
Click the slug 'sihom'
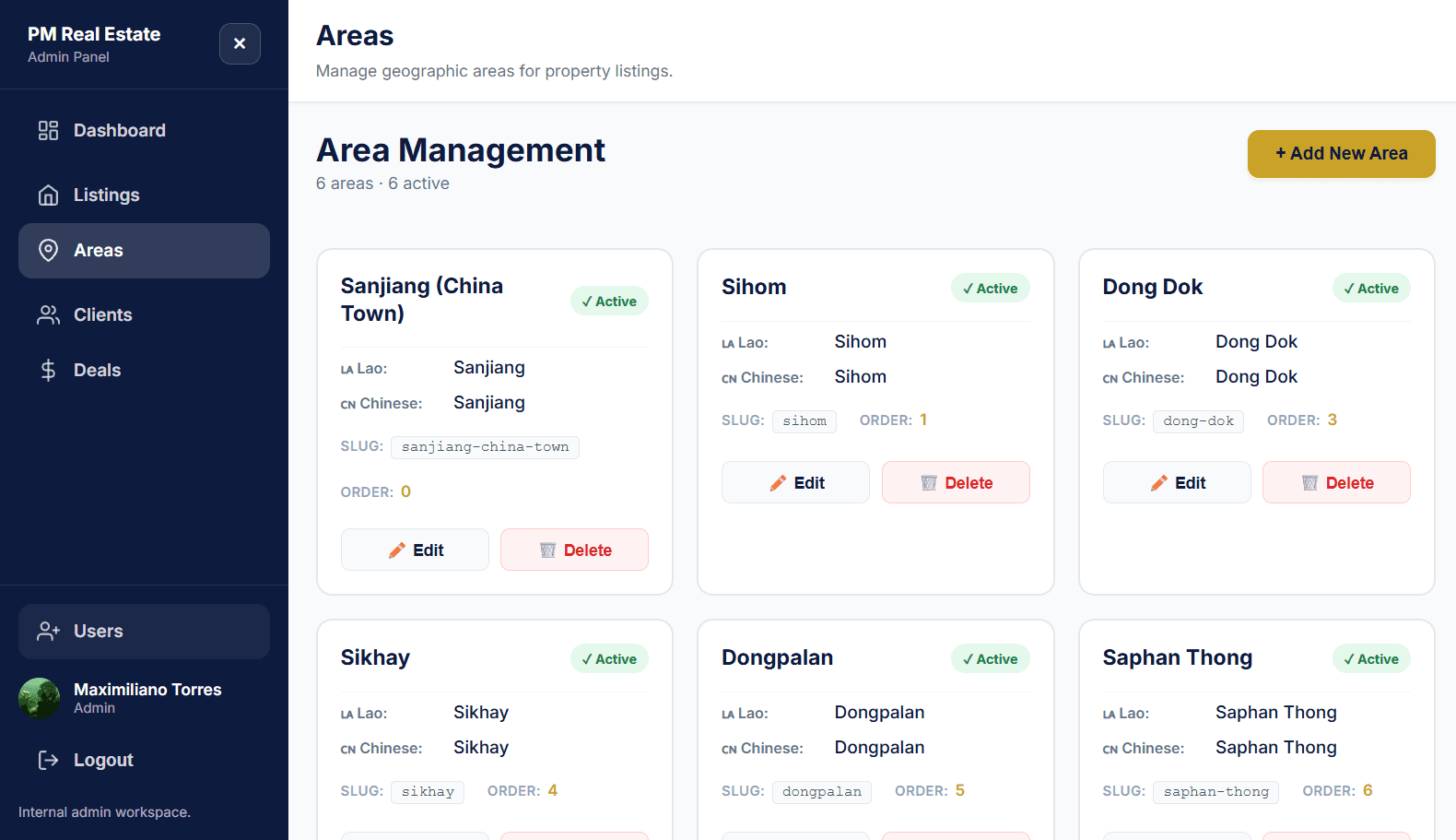pos(804,421)
